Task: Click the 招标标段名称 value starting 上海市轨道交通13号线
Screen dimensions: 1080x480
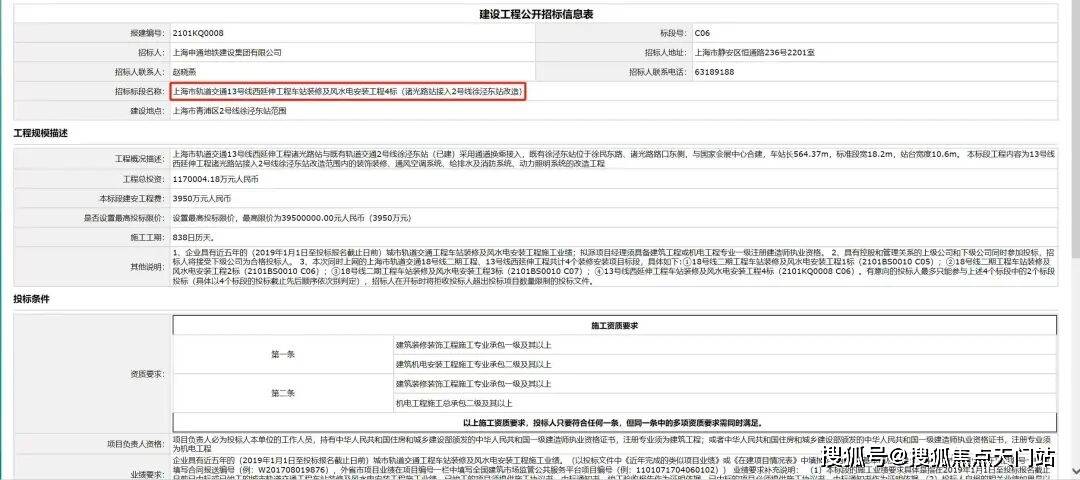Action: point(348,92)
